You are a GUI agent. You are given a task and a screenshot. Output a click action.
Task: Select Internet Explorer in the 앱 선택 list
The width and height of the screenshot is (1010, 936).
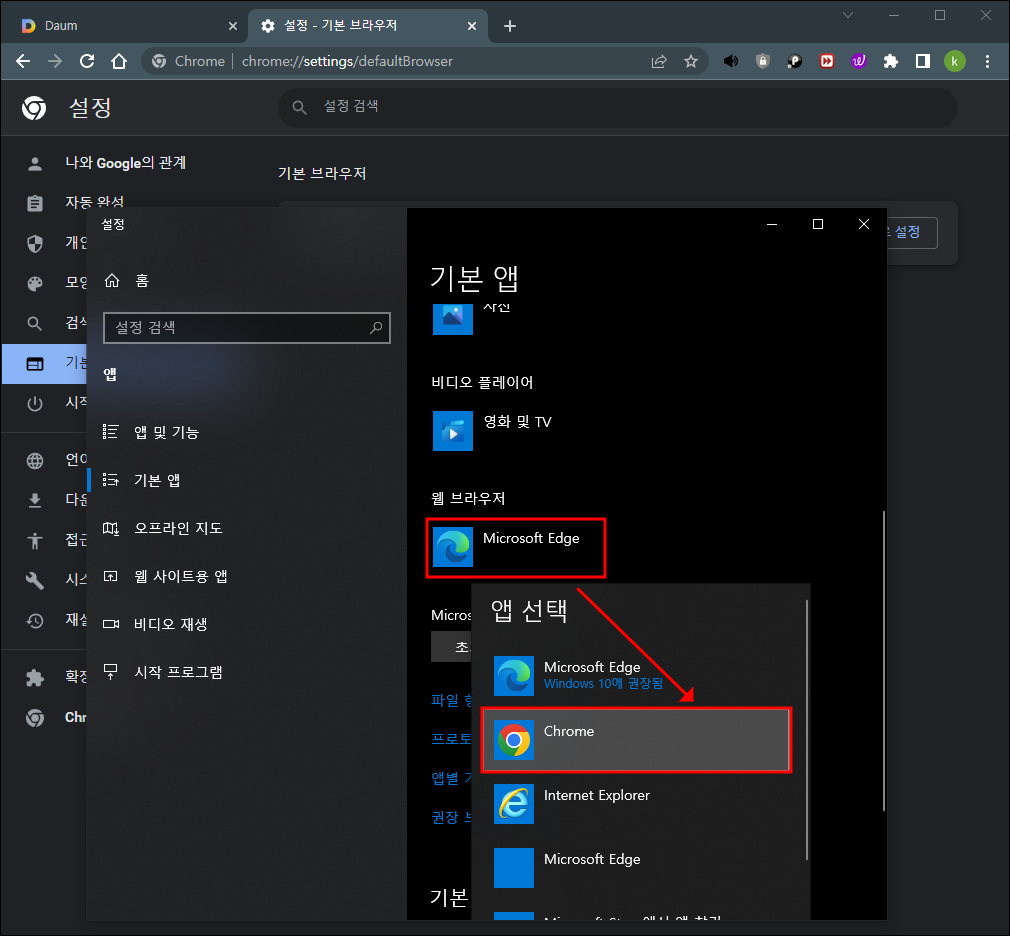(636, 804)
